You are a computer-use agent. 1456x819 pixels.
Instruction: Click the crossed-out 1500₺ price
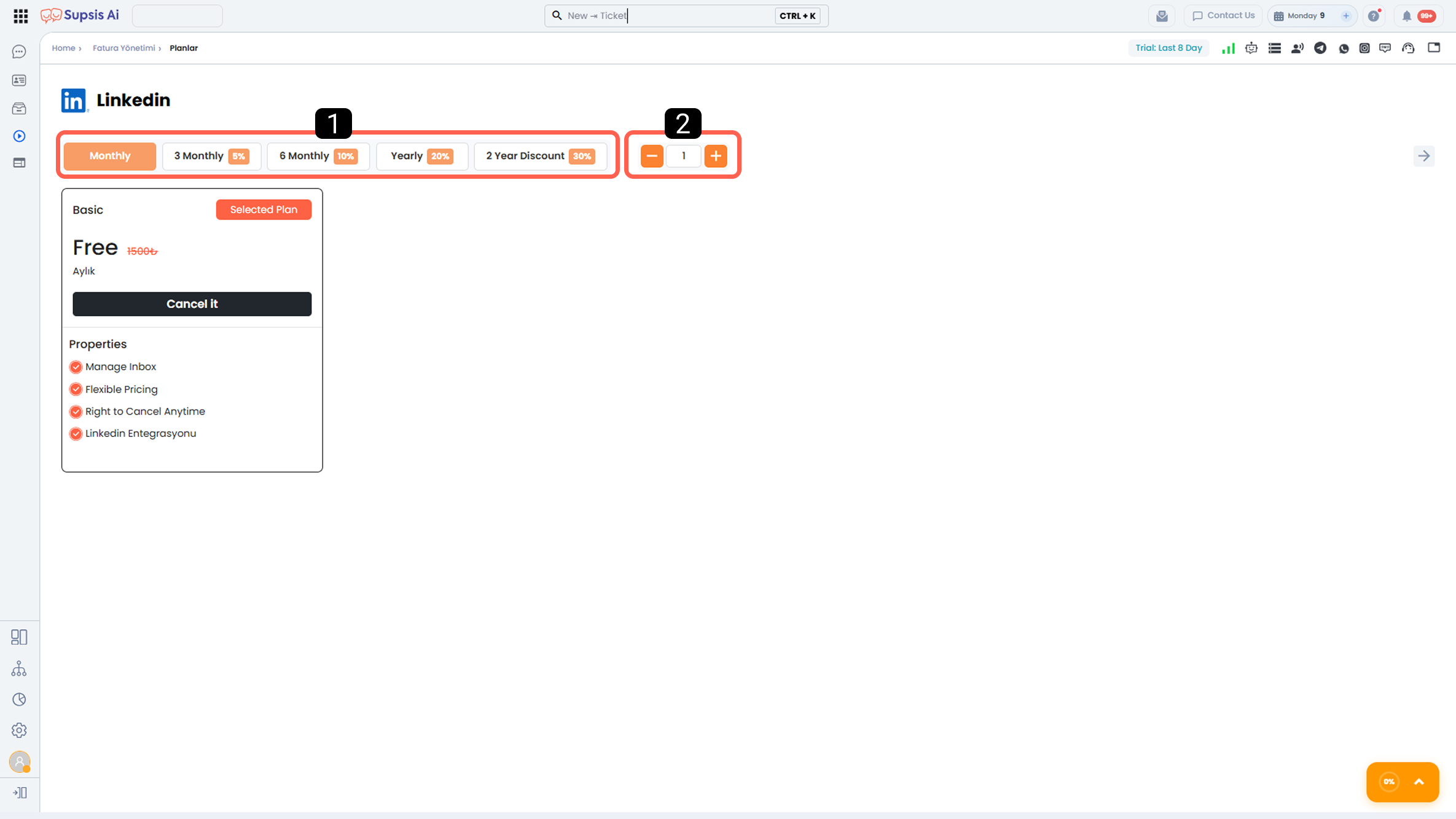coord(143,251)
